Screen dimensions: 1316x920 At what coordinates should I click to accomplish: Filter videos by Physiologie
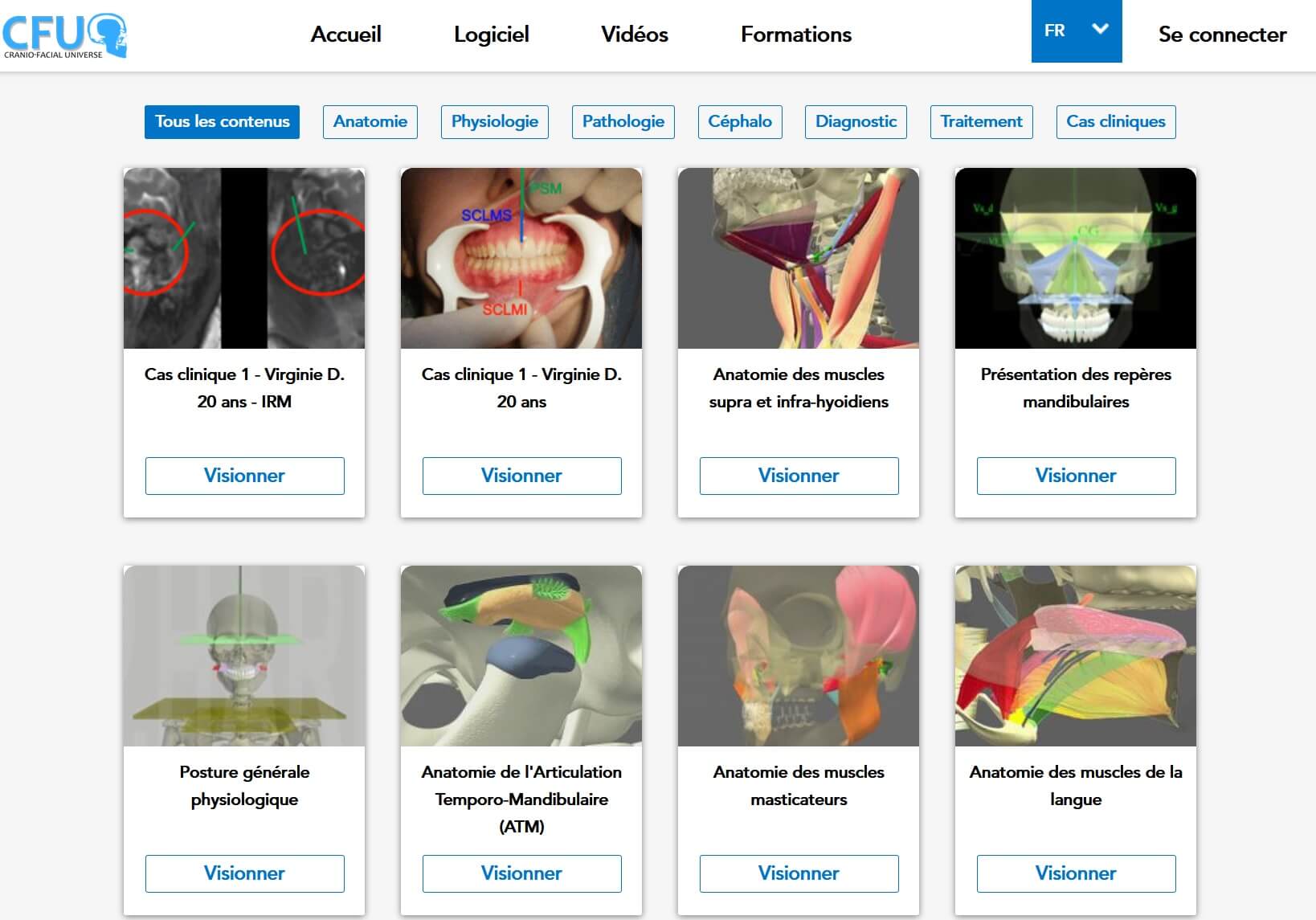[495, 122]
